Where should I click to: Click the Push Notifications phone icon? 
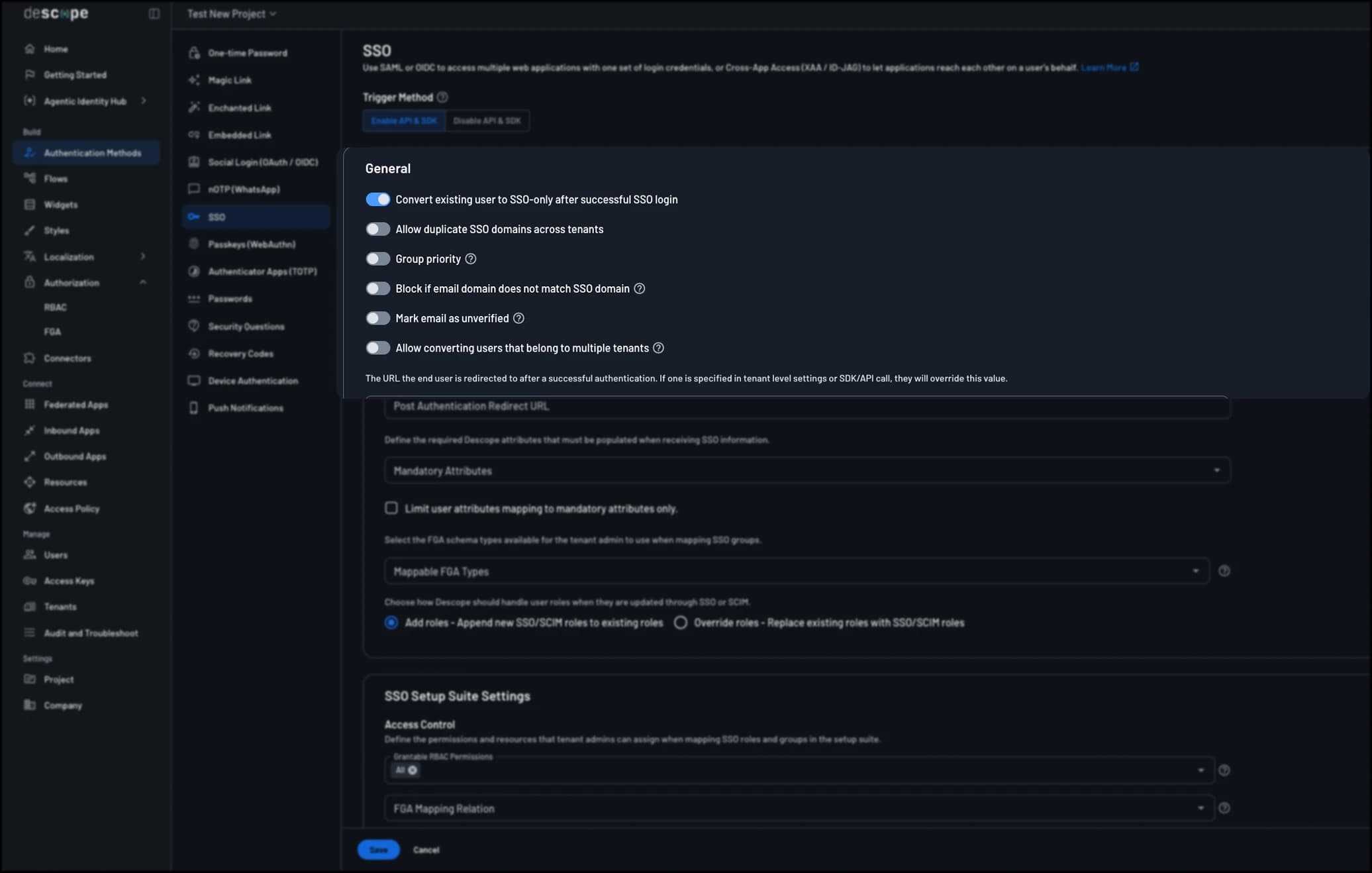pos(194,408)
